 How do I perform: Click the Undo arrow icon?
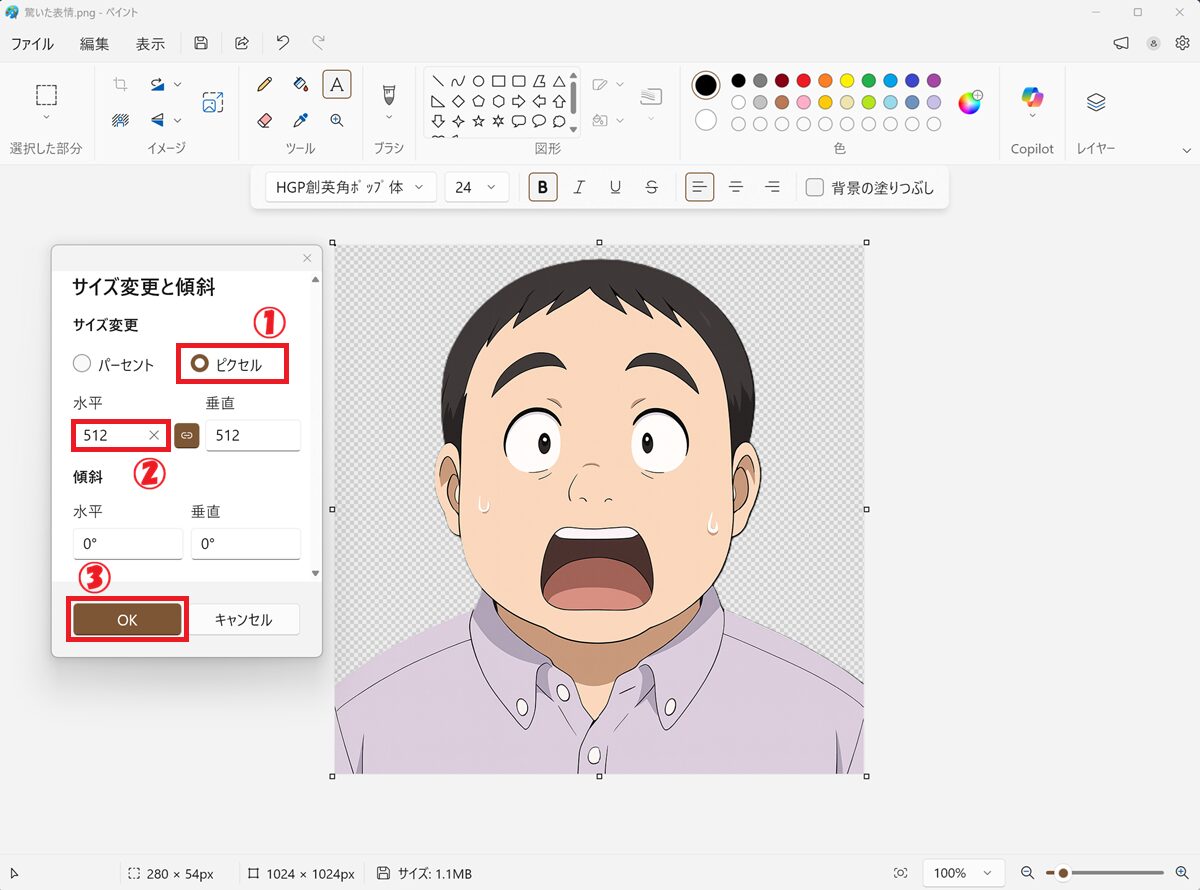pyautogui.click(x=283, y=43)
